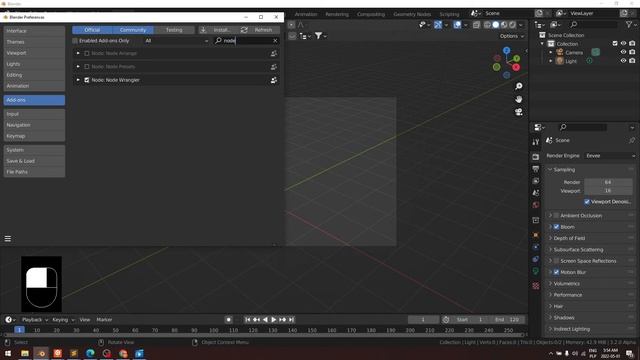Jump to the timeline start frame
This screenshot has height=360, width=640.
coord(248,320)
